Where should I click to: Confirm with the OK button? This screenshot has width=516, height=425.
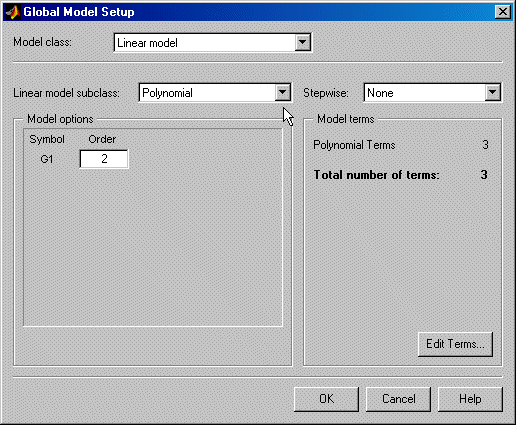pyautogui.click(x=326, y=399)
